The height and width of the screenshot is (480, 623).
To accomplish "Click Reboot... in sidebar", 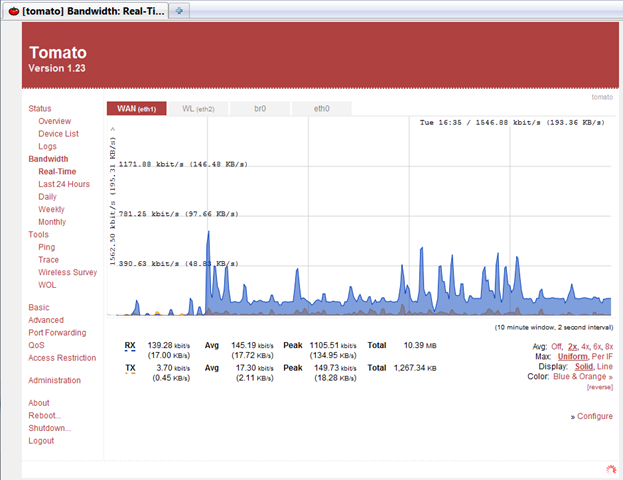I will coord(44,416).
